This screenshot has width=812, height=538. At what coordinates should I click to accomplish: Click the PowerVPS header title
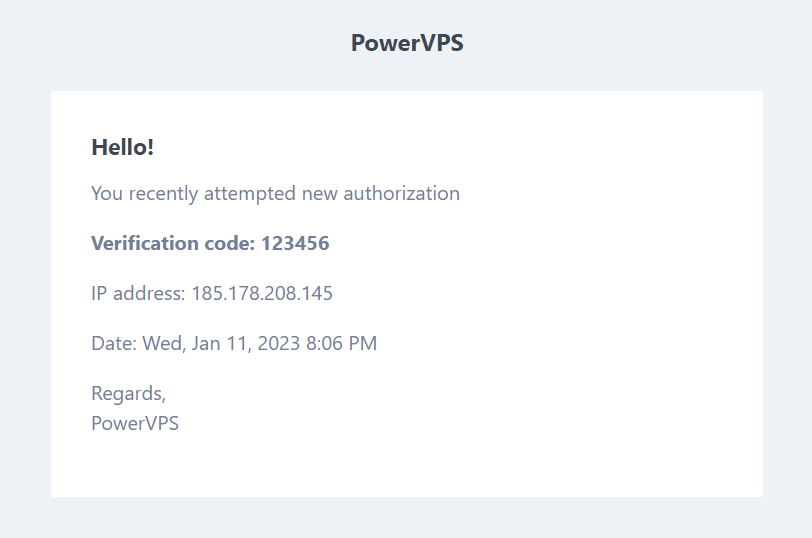point(407,42)
